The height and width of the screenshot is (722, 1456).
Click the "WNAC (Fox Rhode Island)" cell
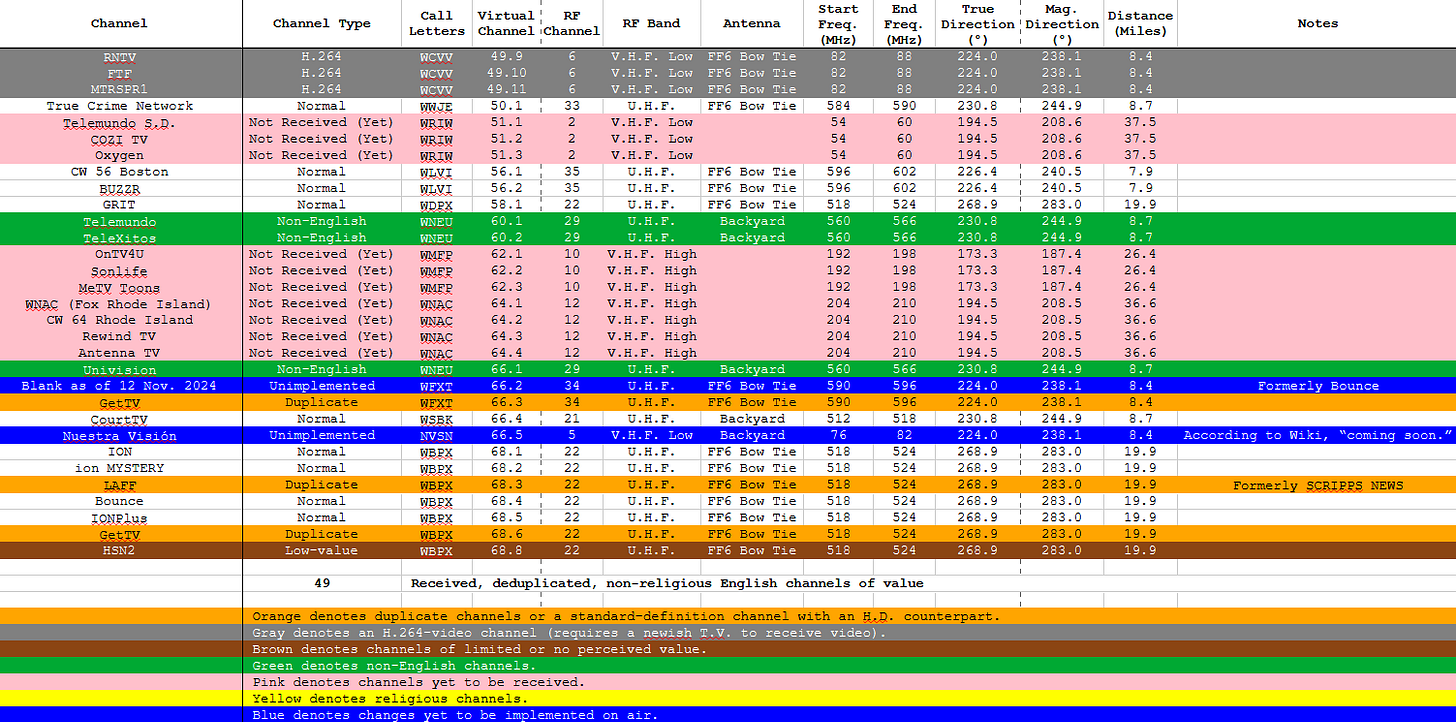tap(119, 304)
